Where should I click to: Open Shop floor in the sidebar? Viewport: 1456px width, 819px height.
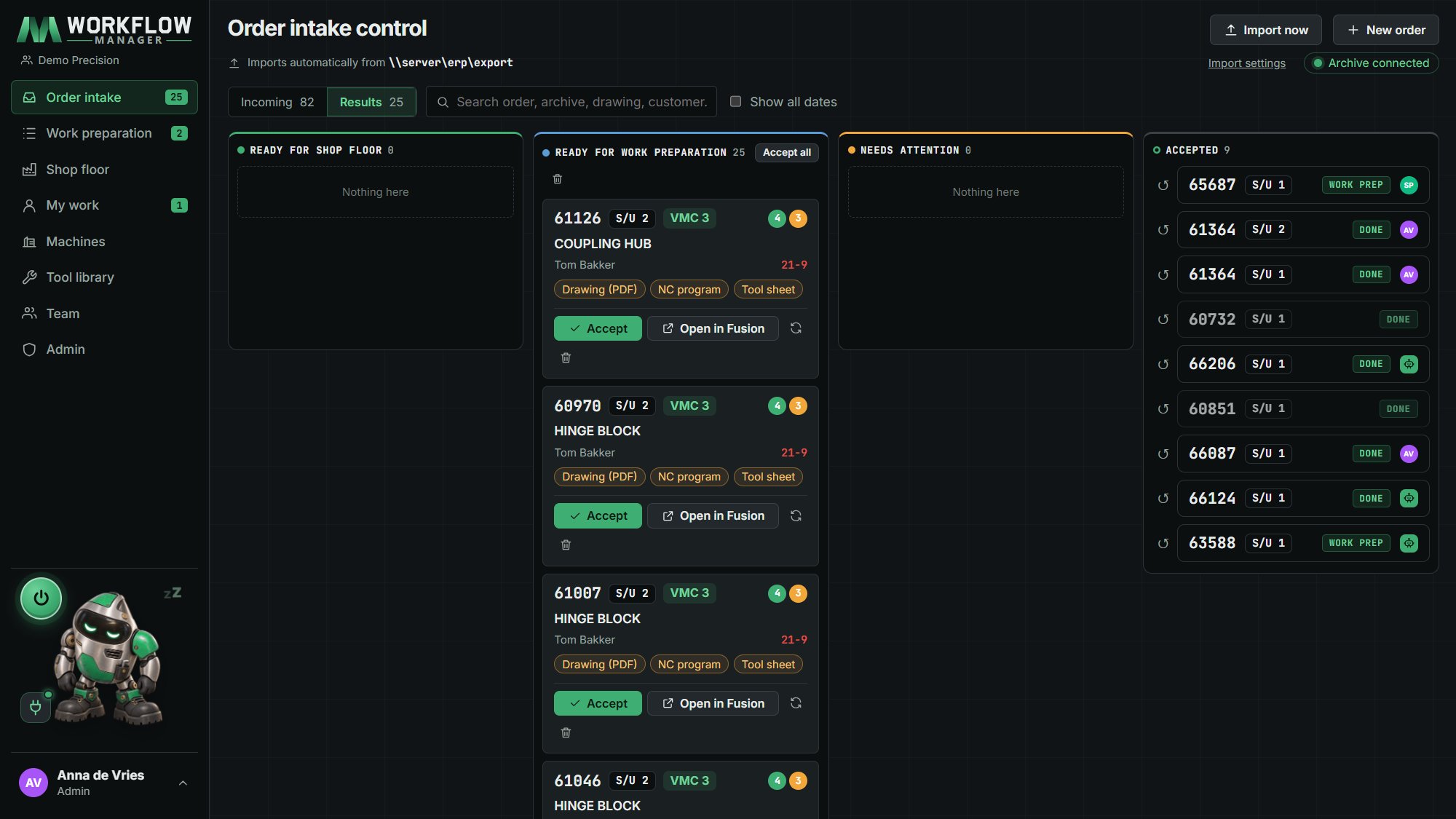coord(104,170)
